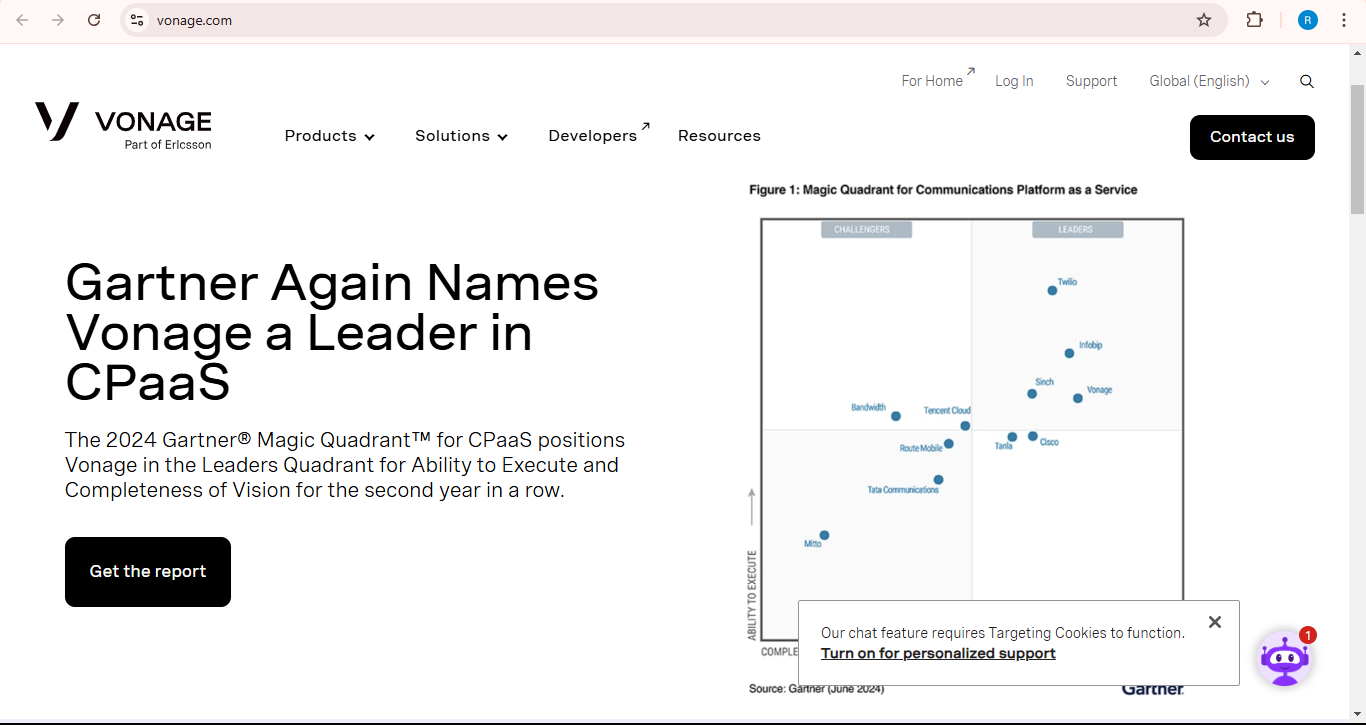1366x725 pixels.
Task: Open the browser extensions puzzle icon
Action: click(1254, 20)
